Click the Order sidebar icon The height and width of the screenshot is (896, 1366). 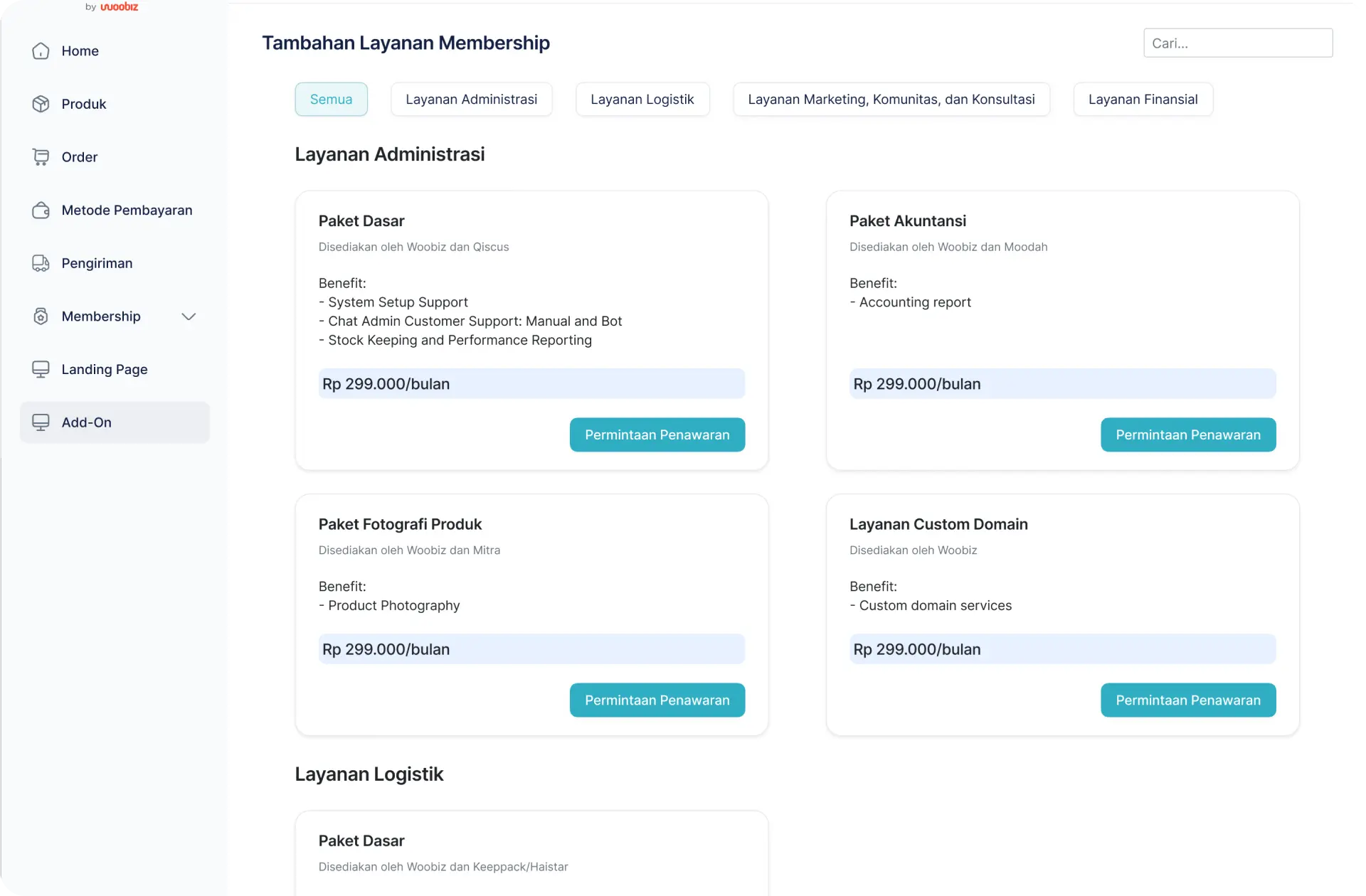click(x=39, y=157)
